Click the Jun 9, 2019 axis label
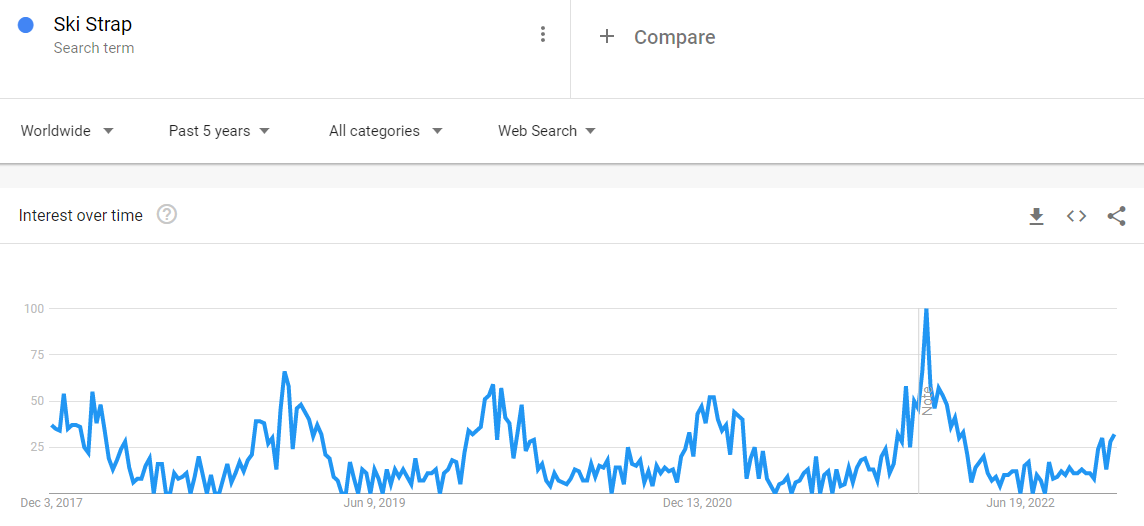The width and height of the screenshot is (1144, 526). click(374, 502)
